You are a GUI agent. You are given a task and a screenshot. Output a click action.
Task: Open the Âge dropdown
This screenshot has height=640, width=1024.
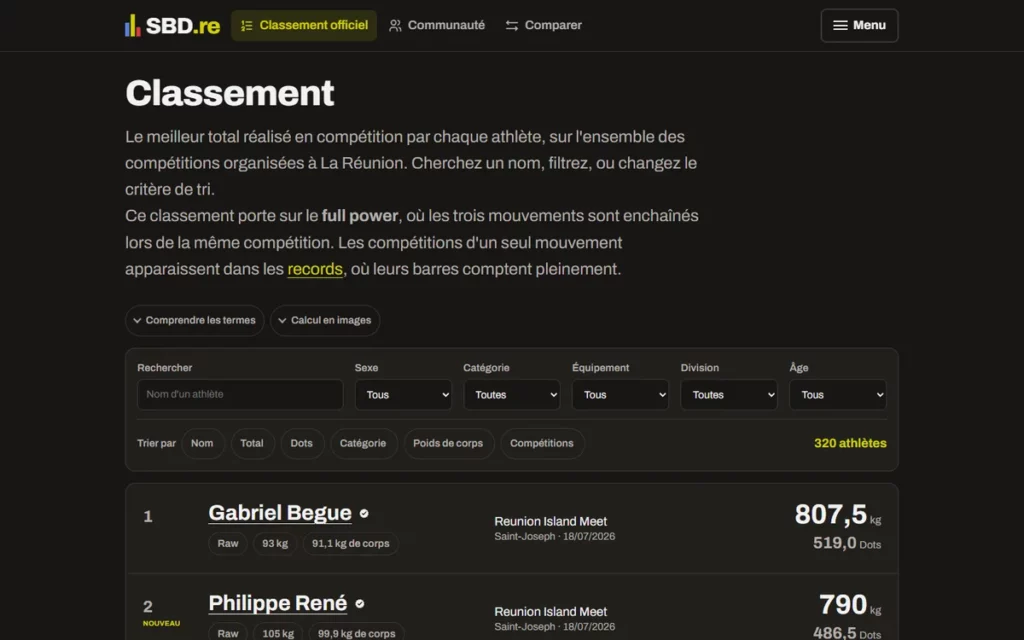[838, 394]
